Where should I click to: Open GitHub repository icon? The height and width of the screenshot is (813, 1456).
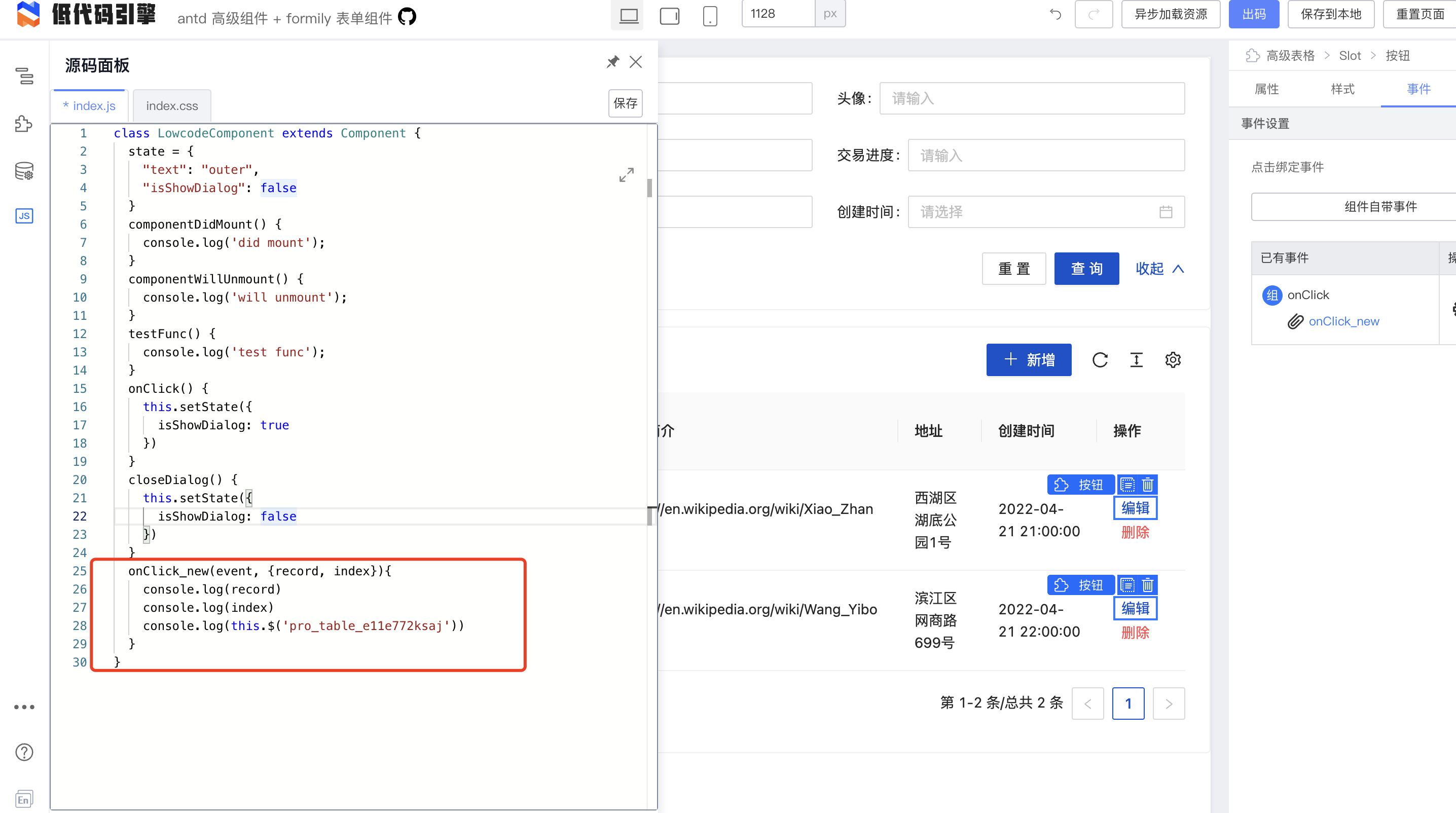tap(407, 17)
